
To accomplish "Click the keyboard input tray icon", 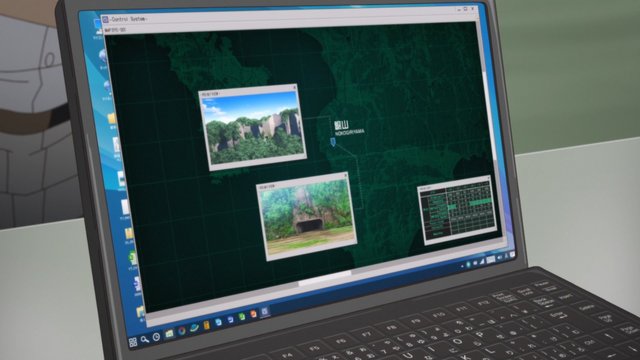I will (491, 260).
